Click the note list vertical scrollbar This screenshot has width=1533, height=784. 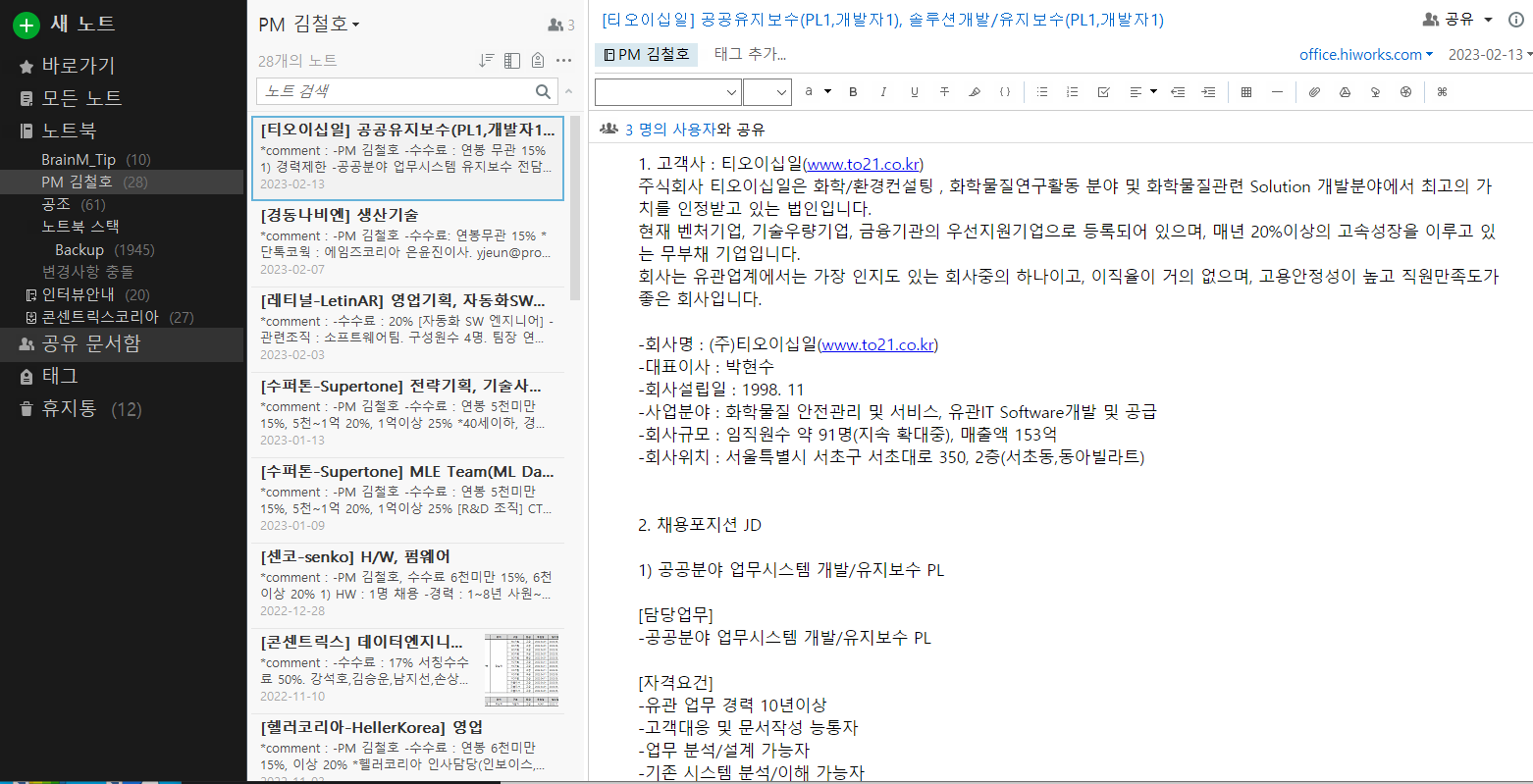tap(575, 208)
